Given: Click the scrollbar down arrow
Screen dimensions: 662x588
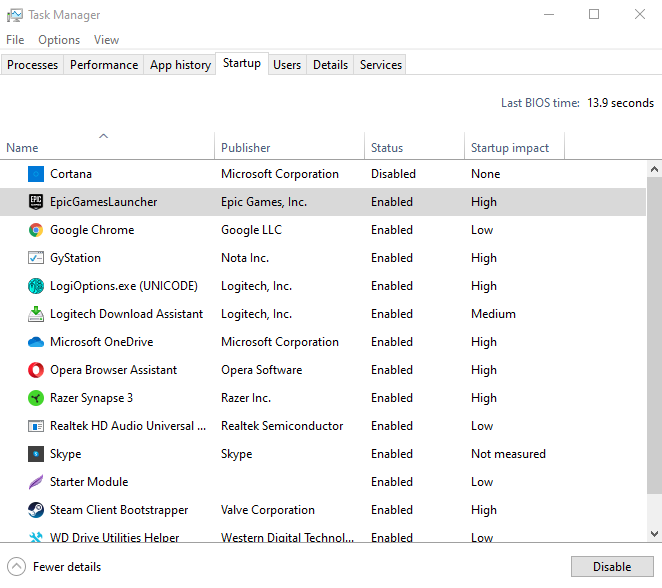Looking at the screenshot, I should tap(654, 534).
